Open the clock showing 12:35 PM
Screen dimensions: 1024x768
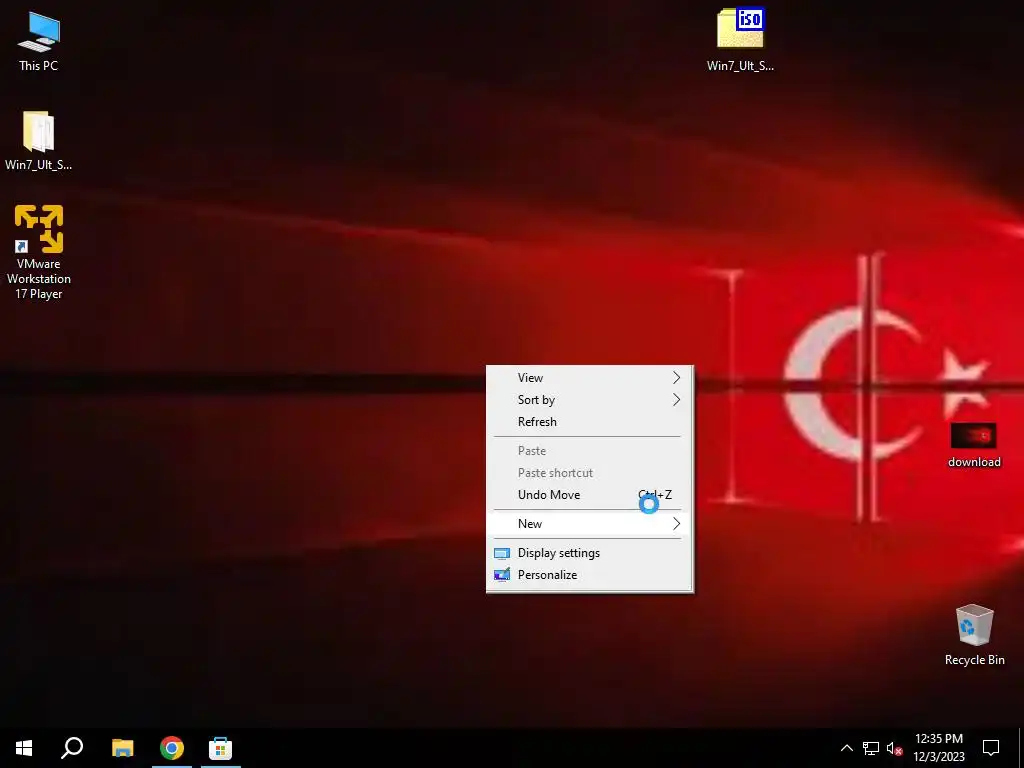pos(938,748)
